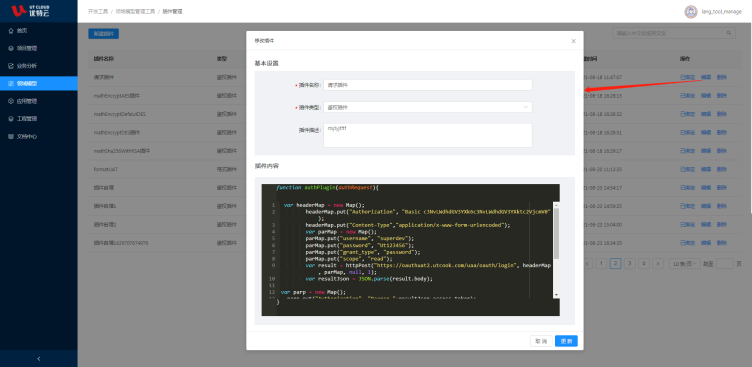Click the 插件管理 breadcrumb
Image resolution: width=752 pixels, height=367 pixels.
coord(172,11)
